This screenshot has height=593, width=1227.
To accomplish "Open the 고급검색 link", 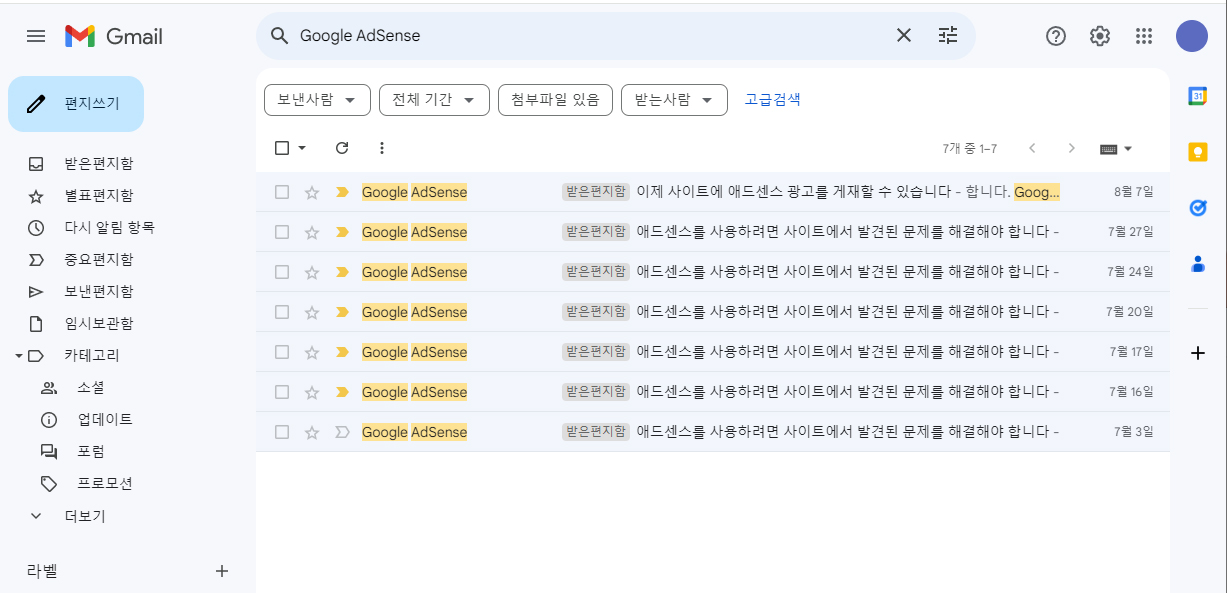I will [x=772, y=100].
